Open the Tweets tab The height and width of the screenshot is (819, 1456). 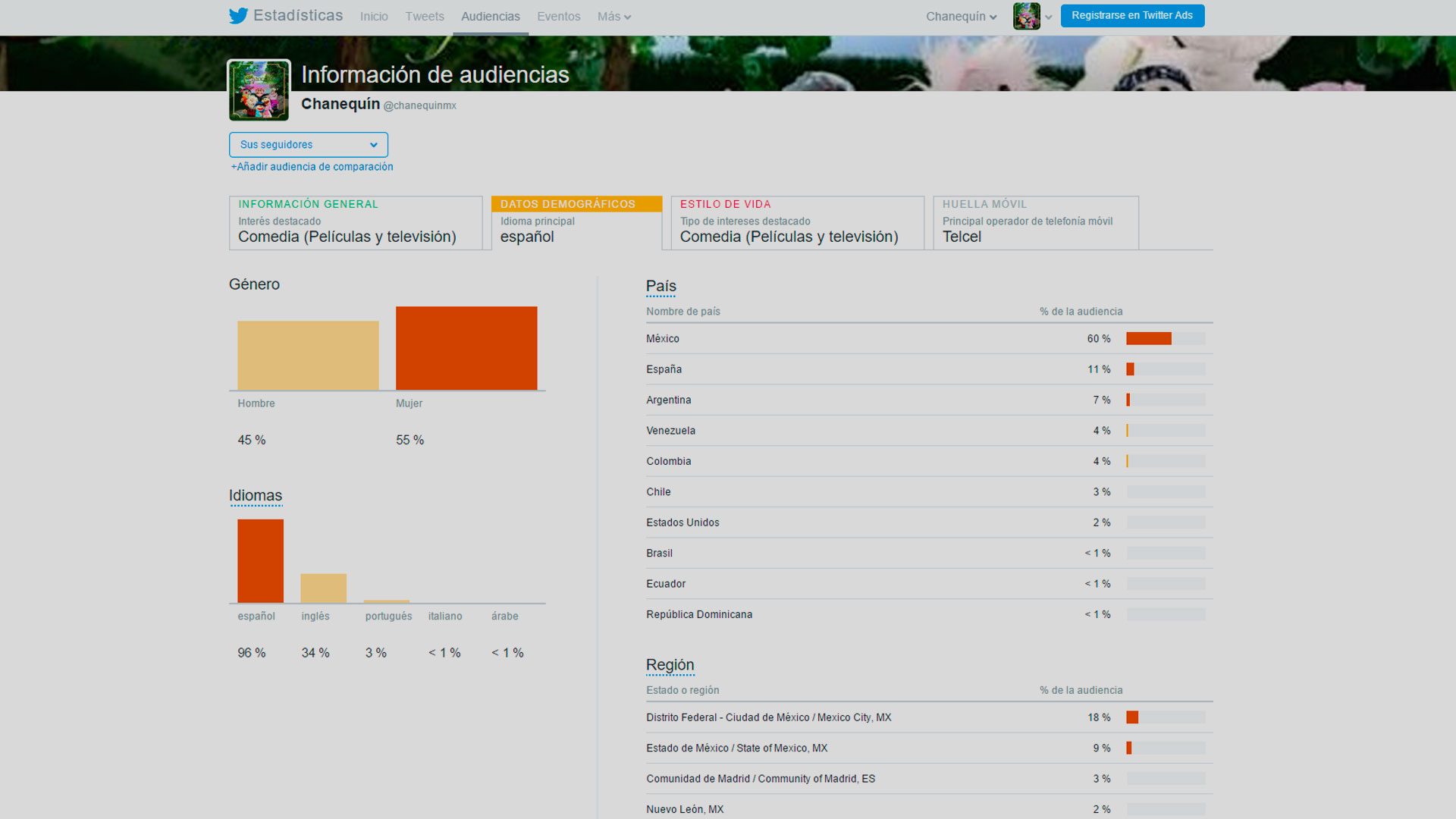click(424, 17)
